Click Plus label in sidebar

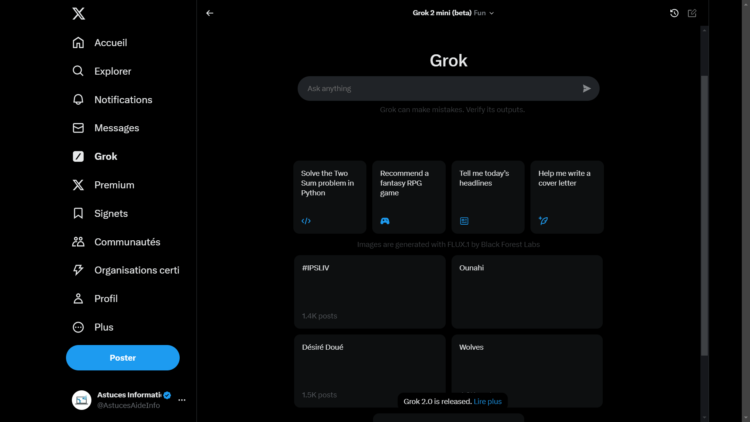(x=104, y=327)
